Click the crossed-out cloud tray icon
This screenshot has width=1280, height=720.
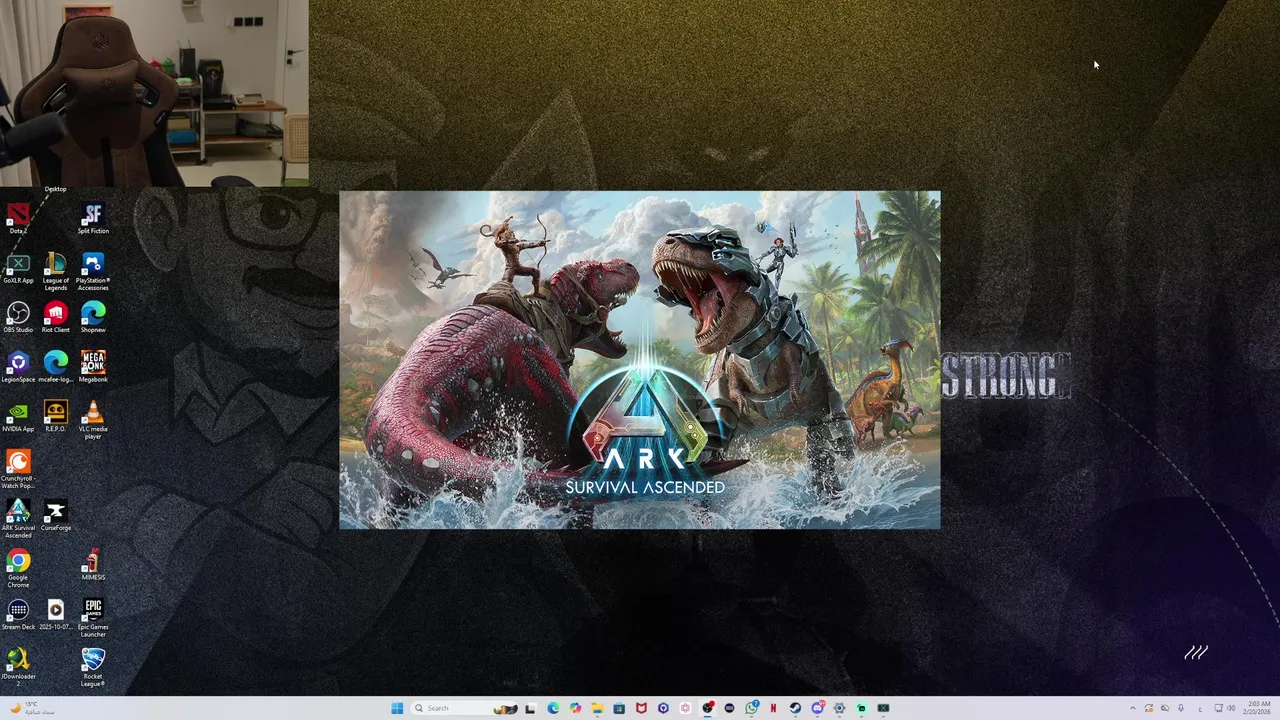point(1165,708)
